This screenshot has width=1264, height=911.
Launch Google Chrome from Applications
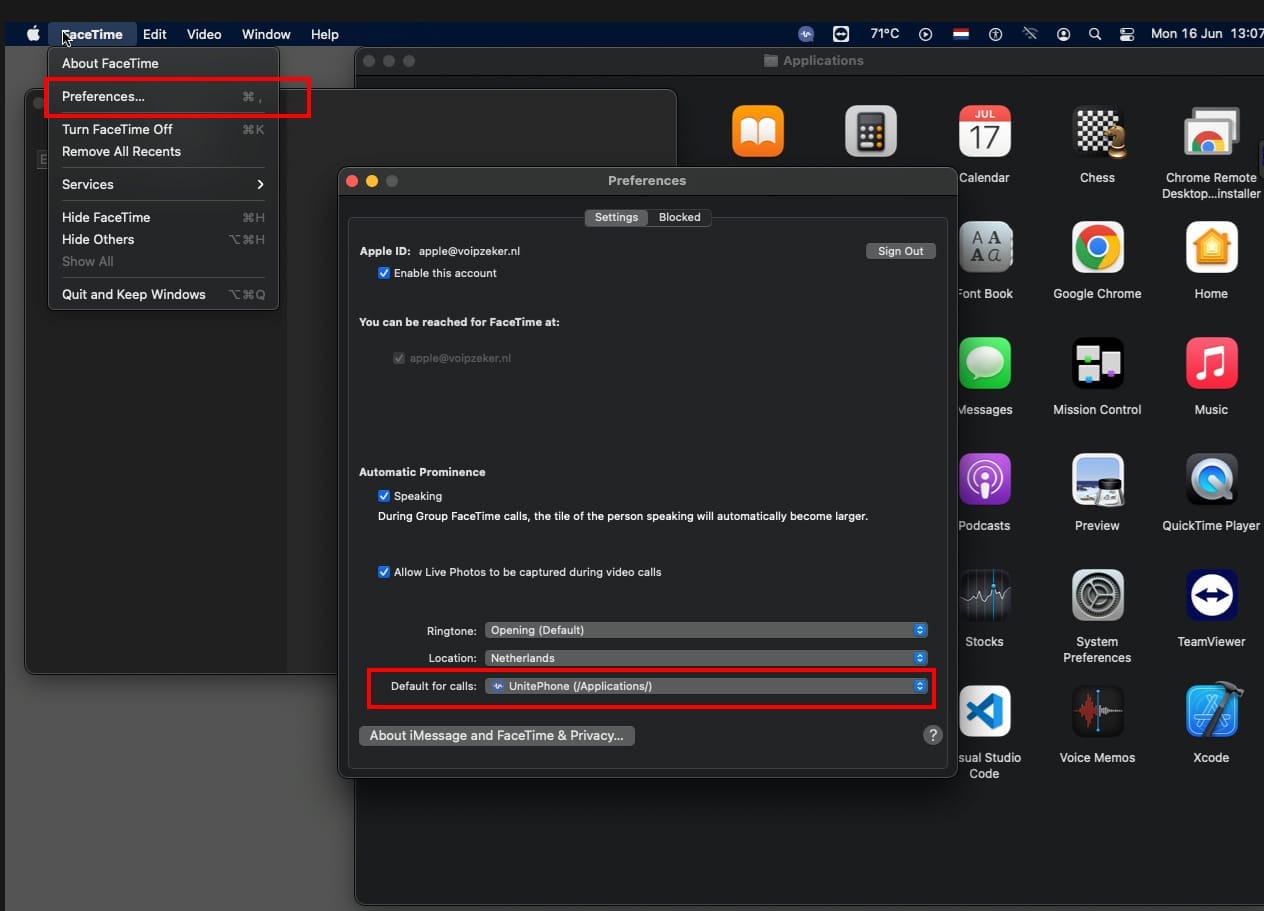(1097, 247)
